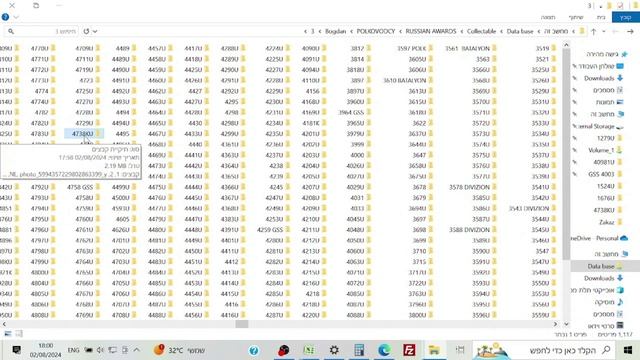
Task: Click the folder search input box
Action: pyautogui.click(x=42, y=31)
